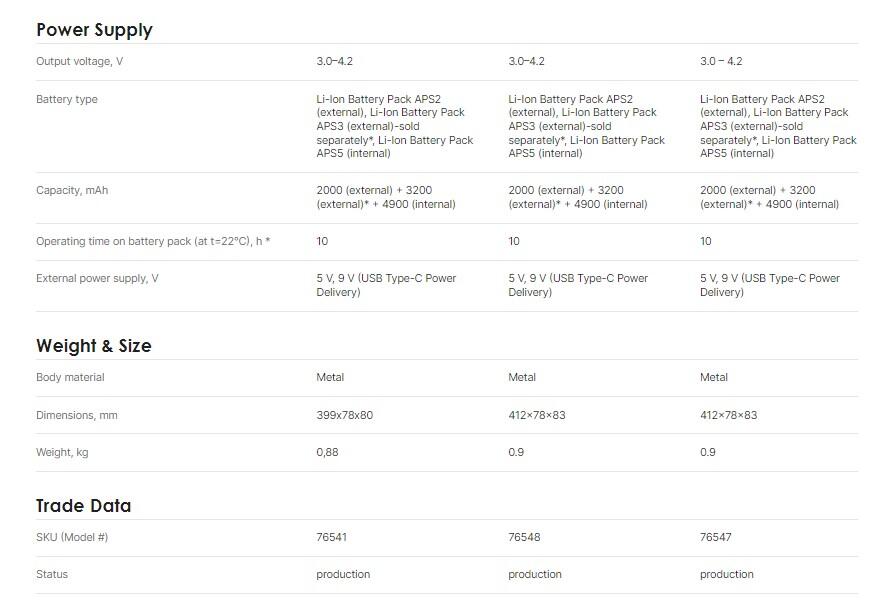The image size is (880, 603).
Task: Select SKU number 76541
Action: click(332, 538)
